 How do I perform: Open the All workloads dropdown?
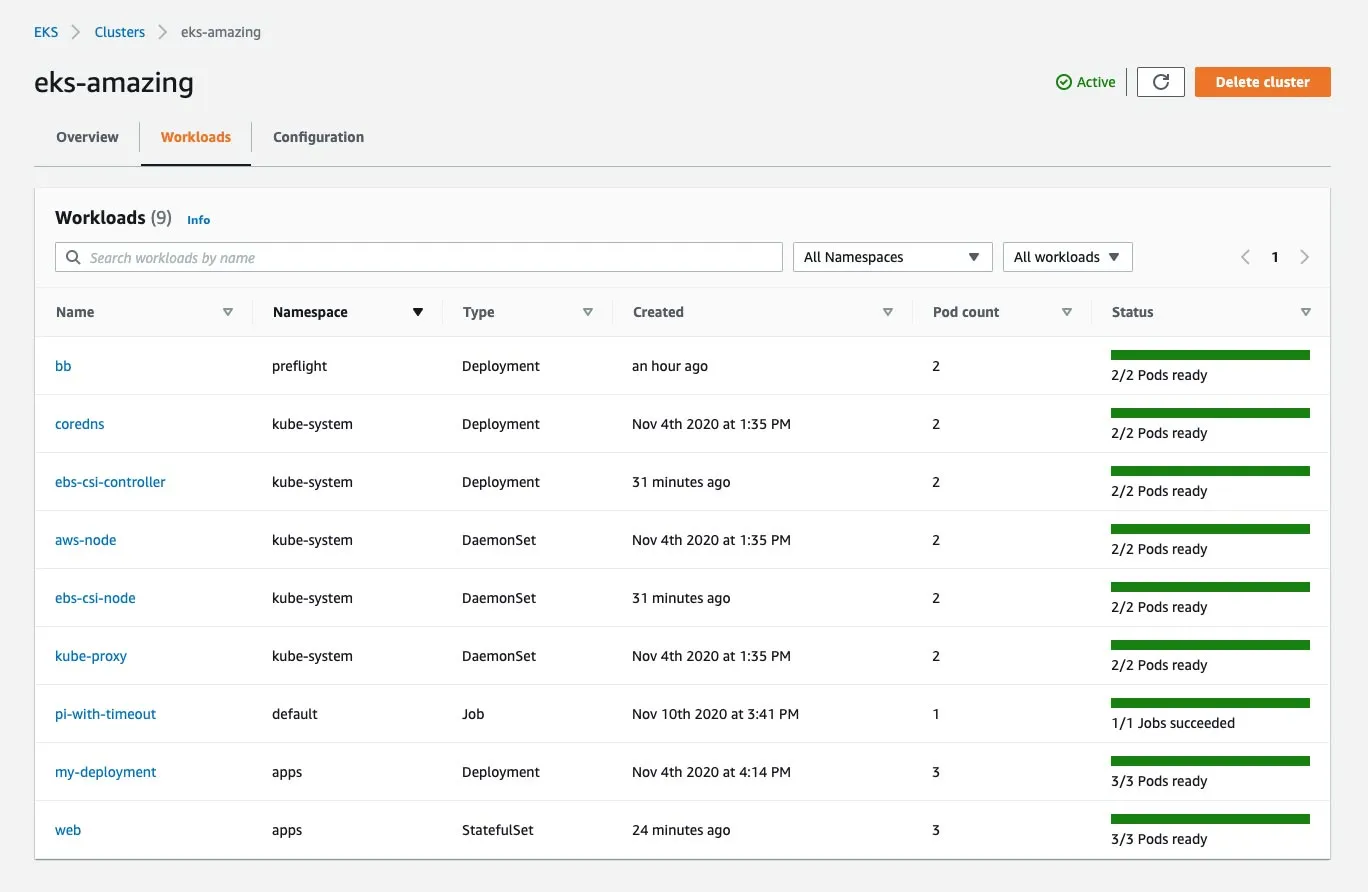click(x=1067, y=257)
